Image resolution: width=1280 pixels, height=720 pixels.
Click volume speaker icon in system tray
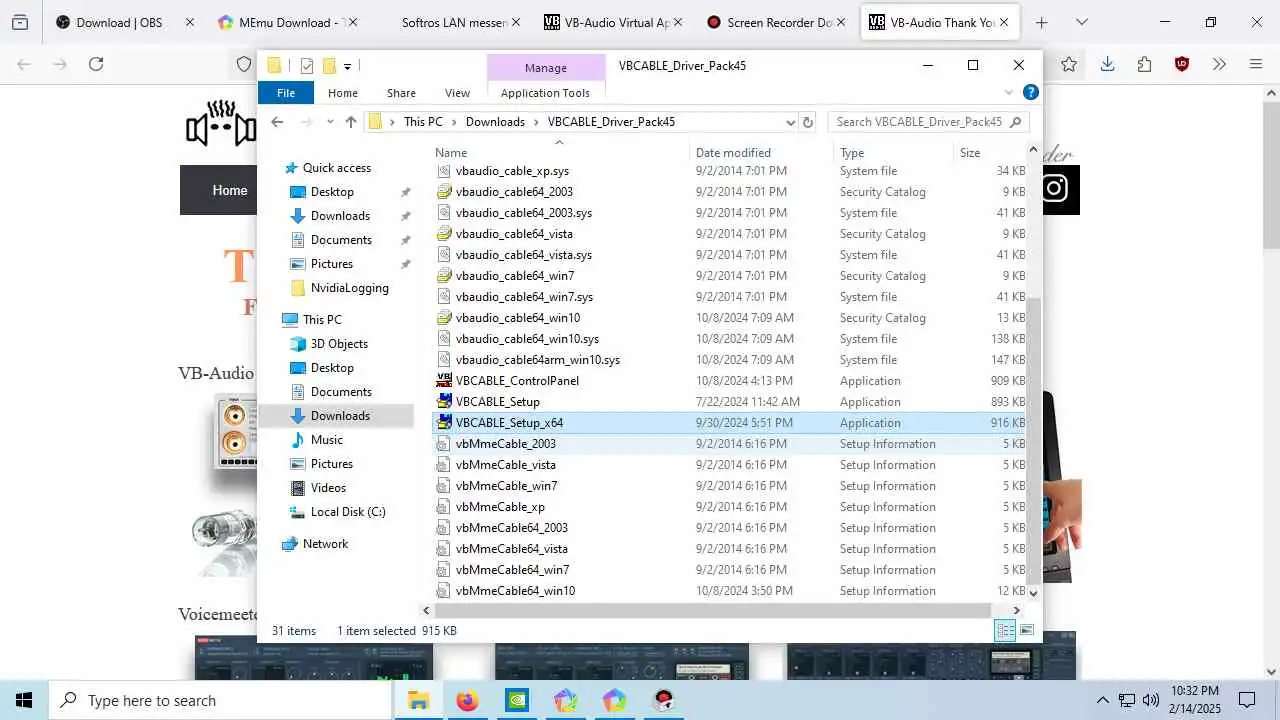(x=1150, y=700)
